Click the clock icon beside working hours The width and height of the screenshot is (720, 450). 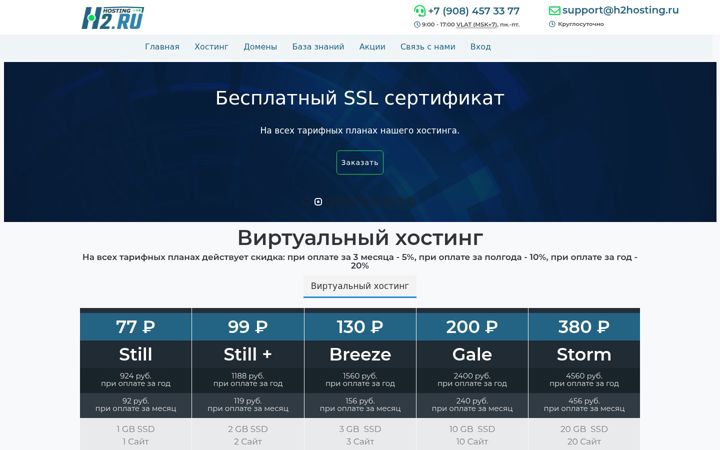click(x=417, y=24)
